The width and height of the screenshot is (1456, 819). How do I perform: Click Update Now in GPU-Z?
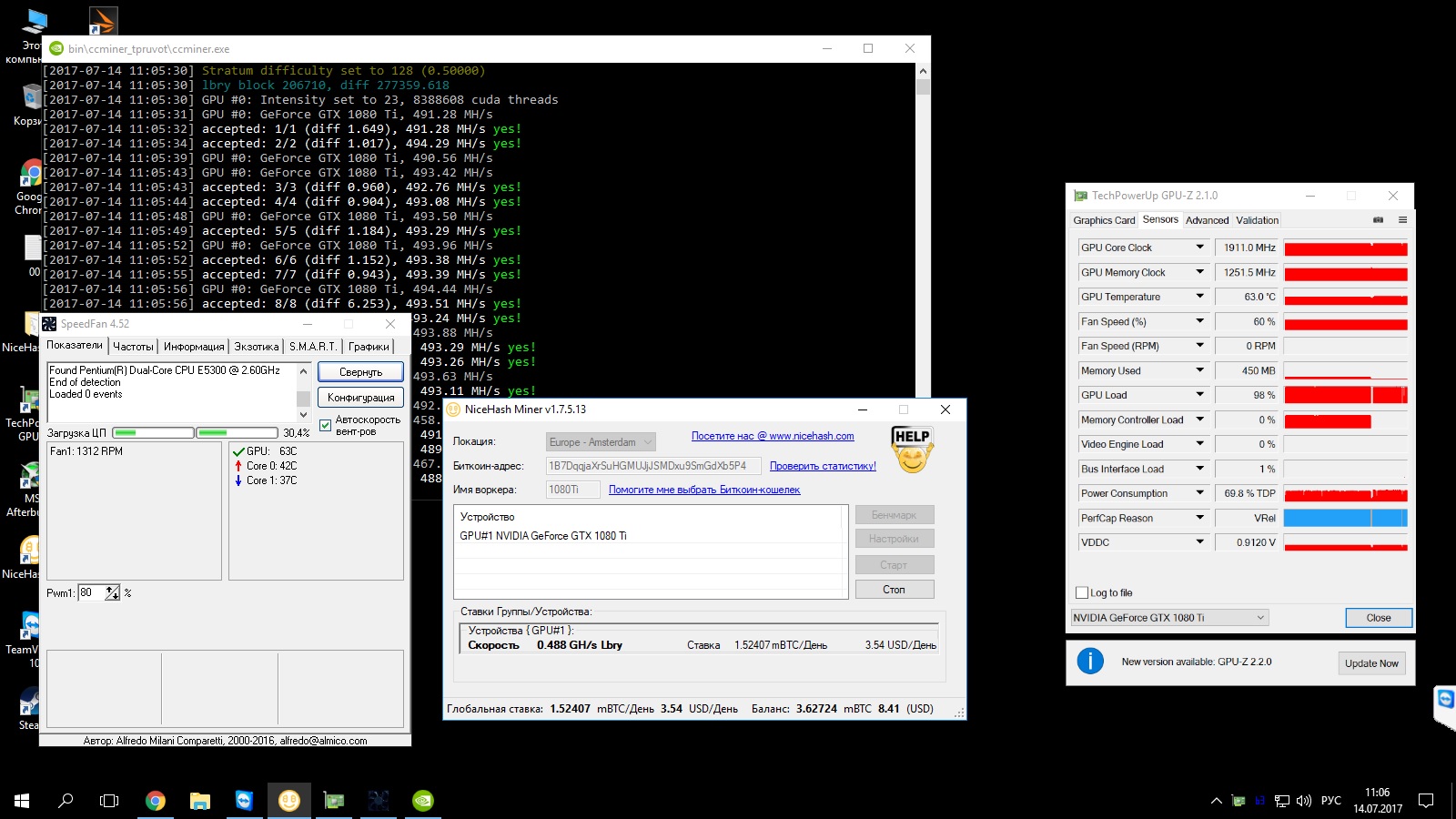[x=1371, y=663]
